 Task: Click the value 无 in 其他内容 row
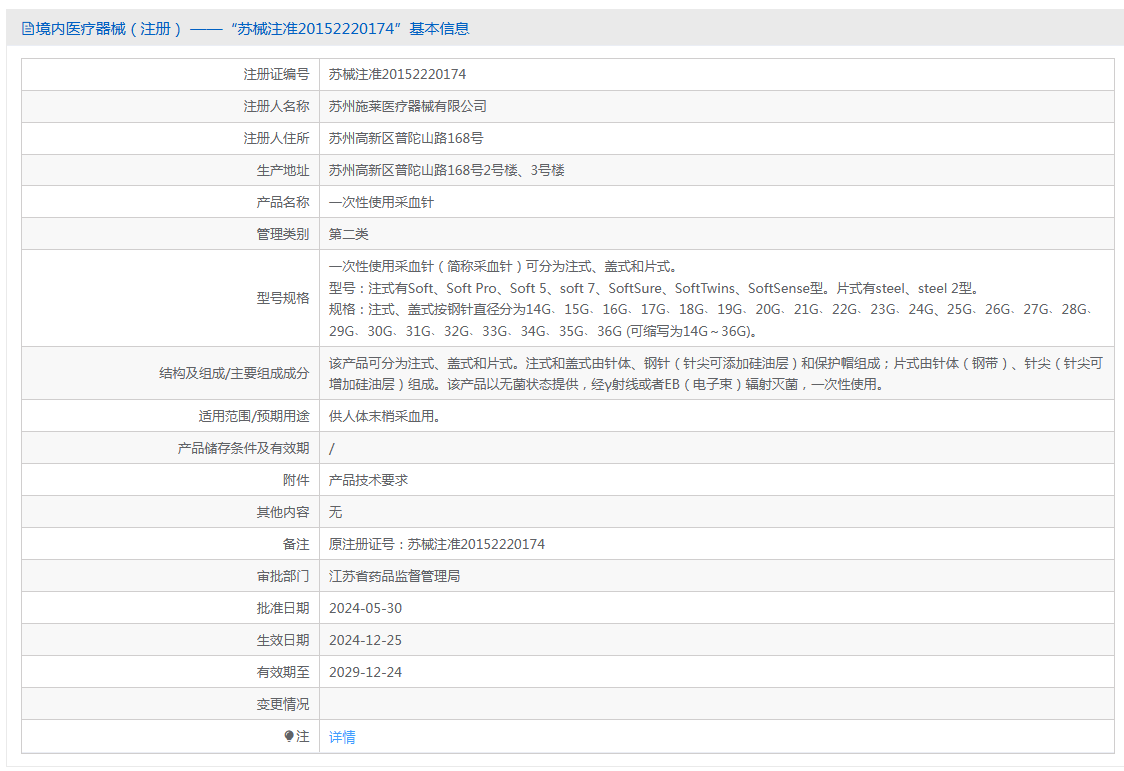pyautogui.click(x=335, y=512)
